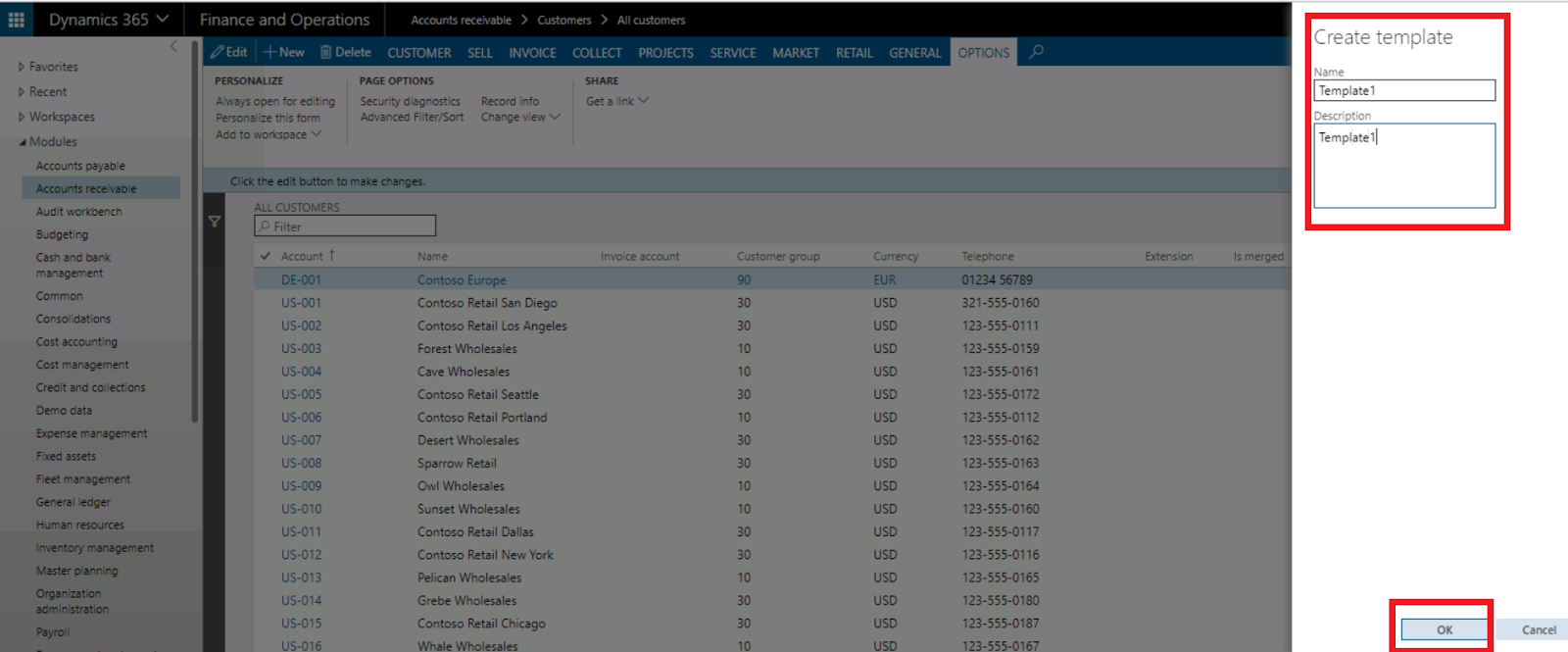Open the RETAIL tab

855,53
